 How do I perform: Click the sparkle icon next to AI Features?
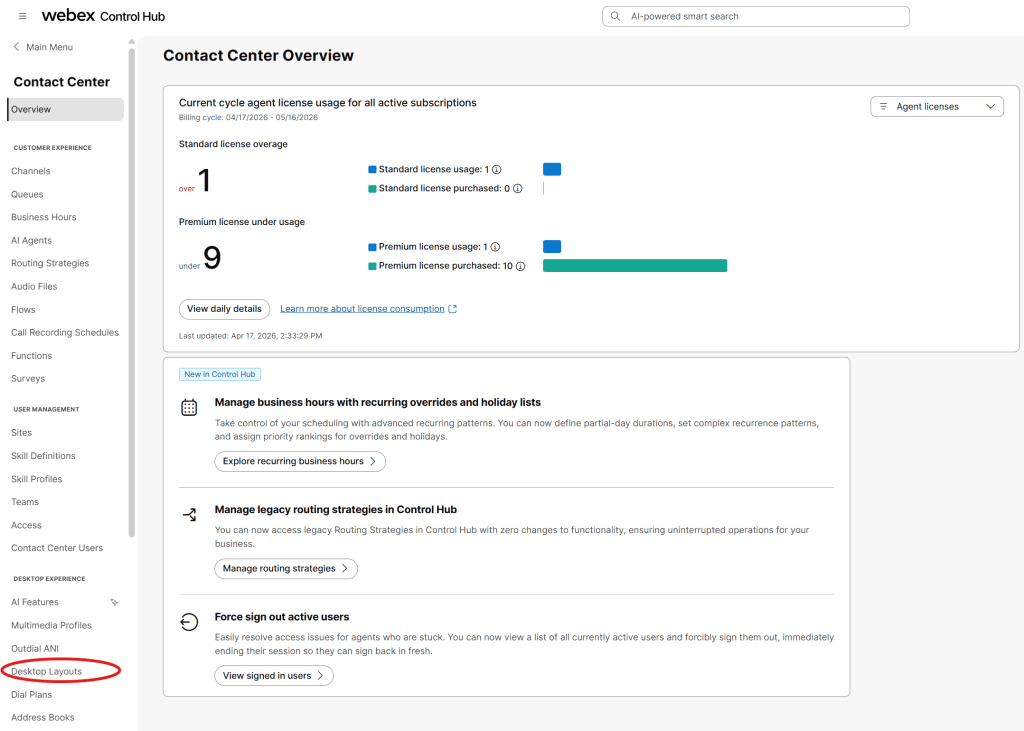[x=115, y=602]
